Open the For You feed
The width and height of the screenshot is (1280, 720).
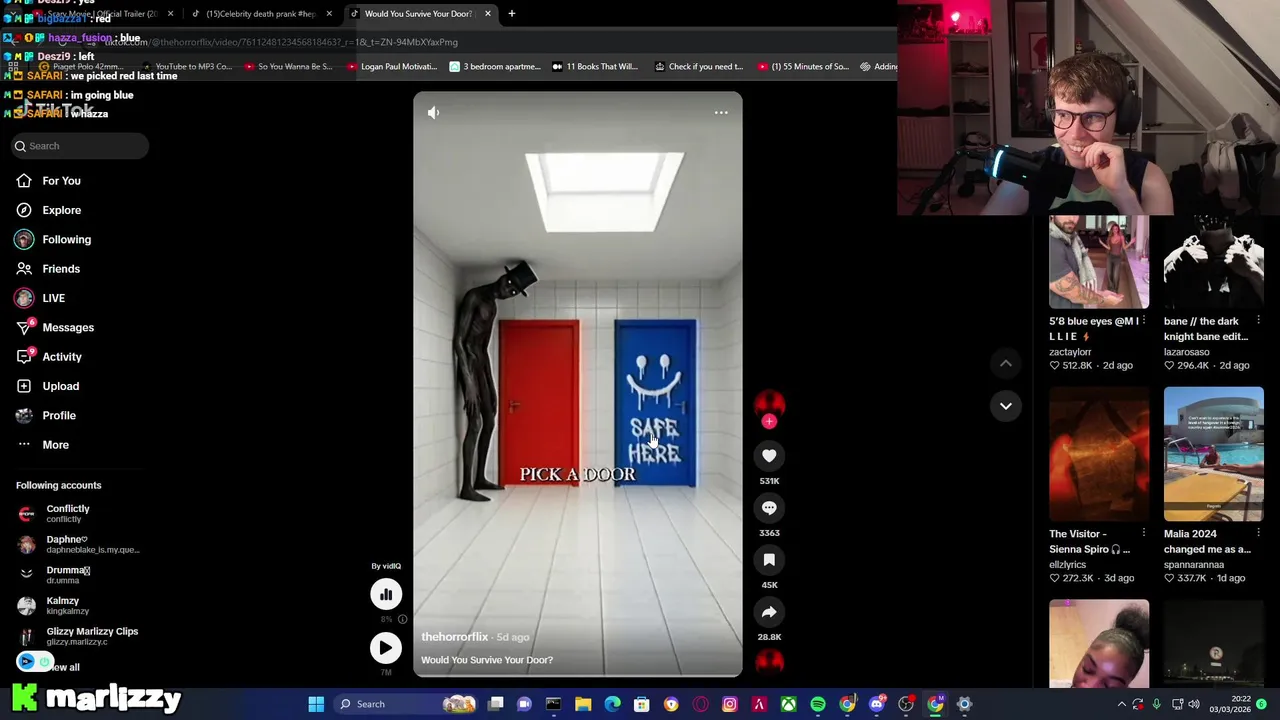point(48,181)
